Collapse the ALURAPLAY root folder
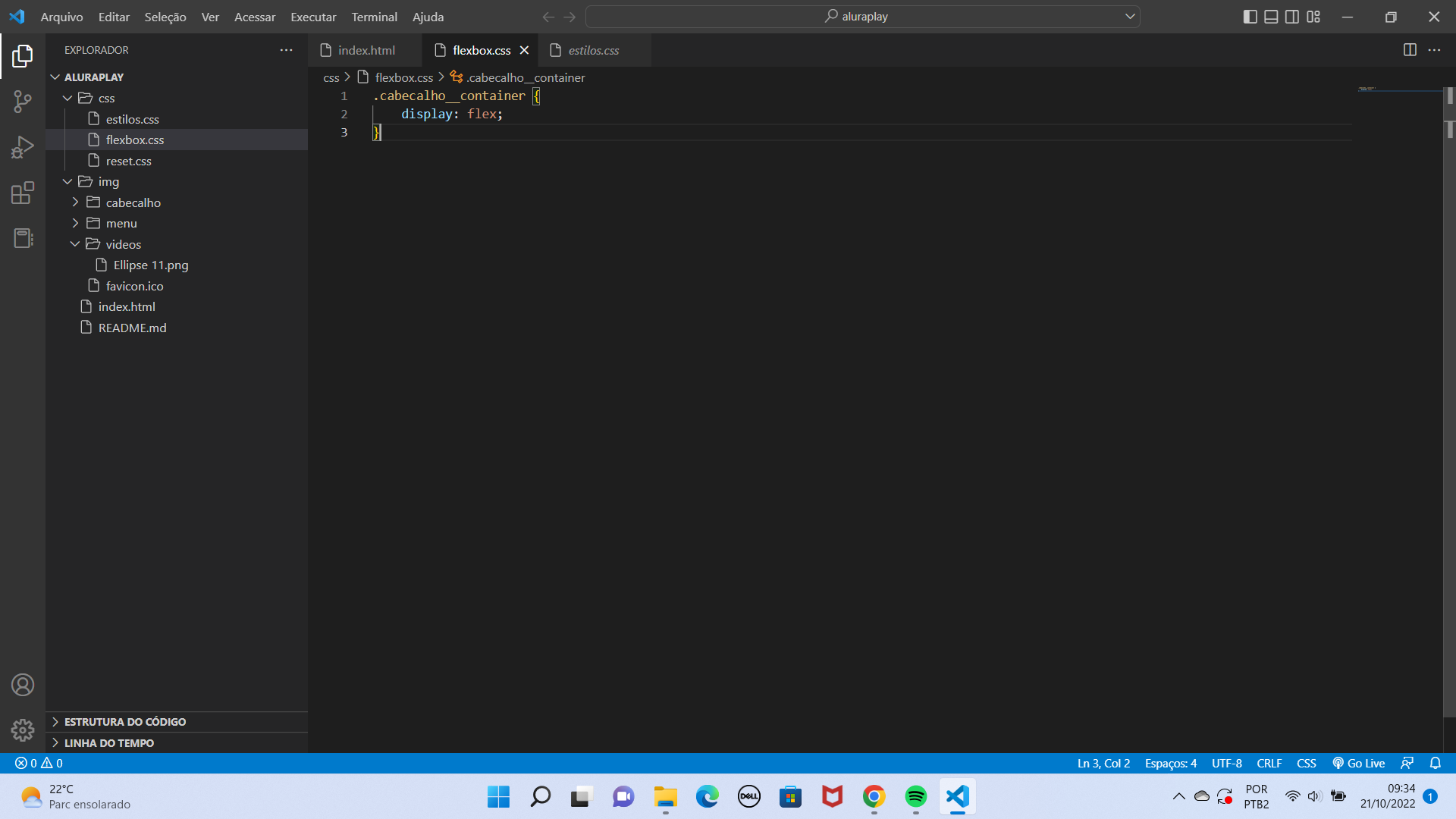 (177, 77)
